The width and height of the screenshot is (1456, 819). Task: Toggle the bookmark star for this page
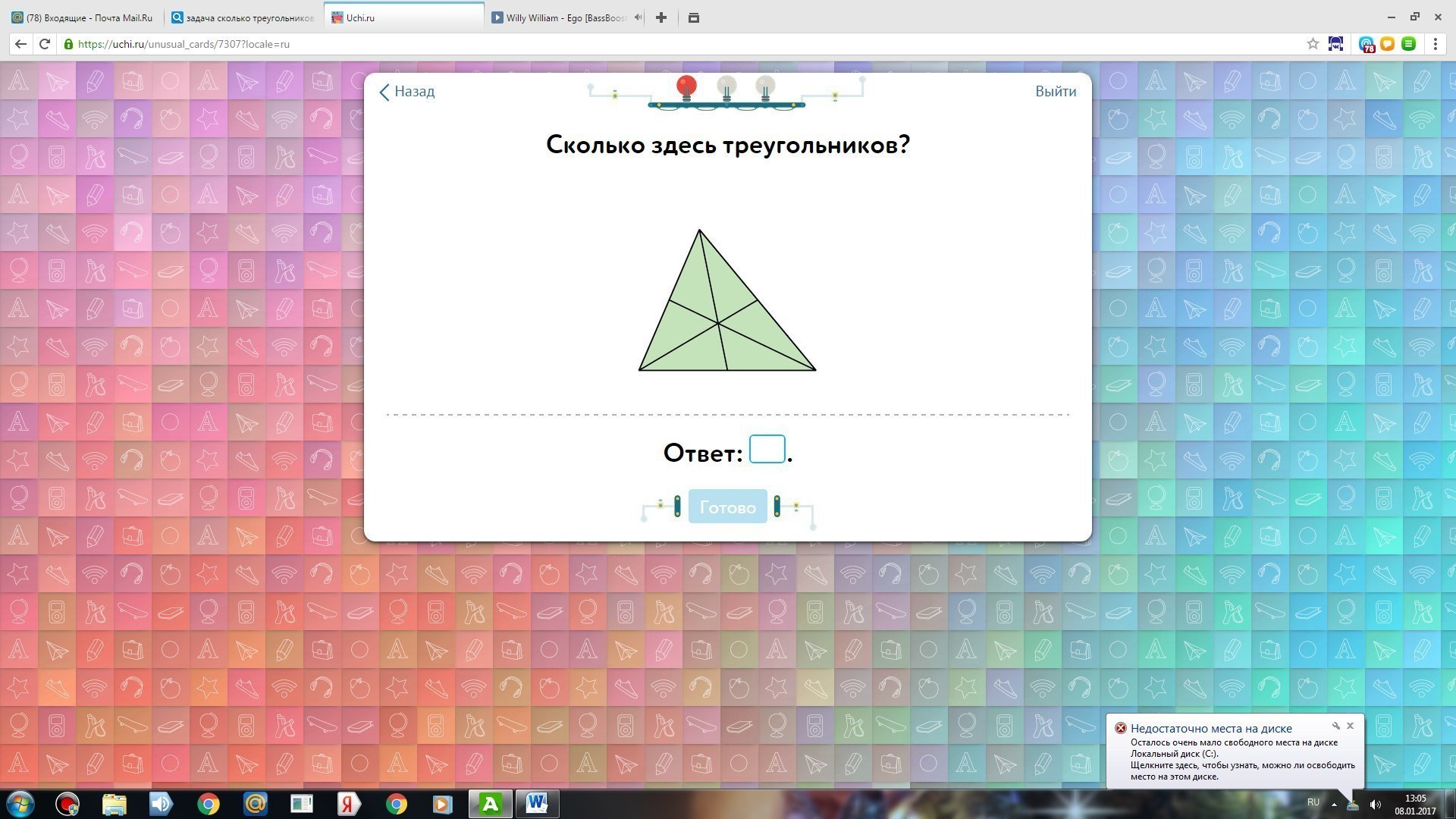(x=1313, y=43)
